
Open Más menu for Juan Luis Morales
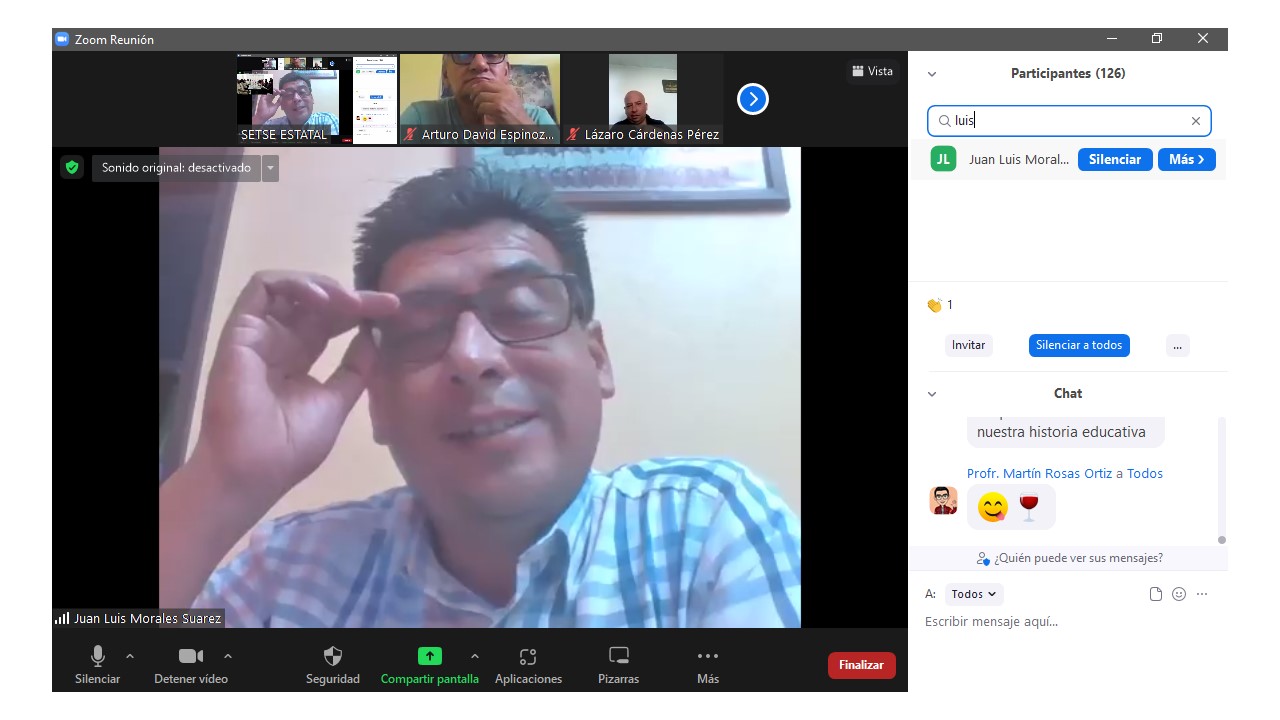point(1187,159)
